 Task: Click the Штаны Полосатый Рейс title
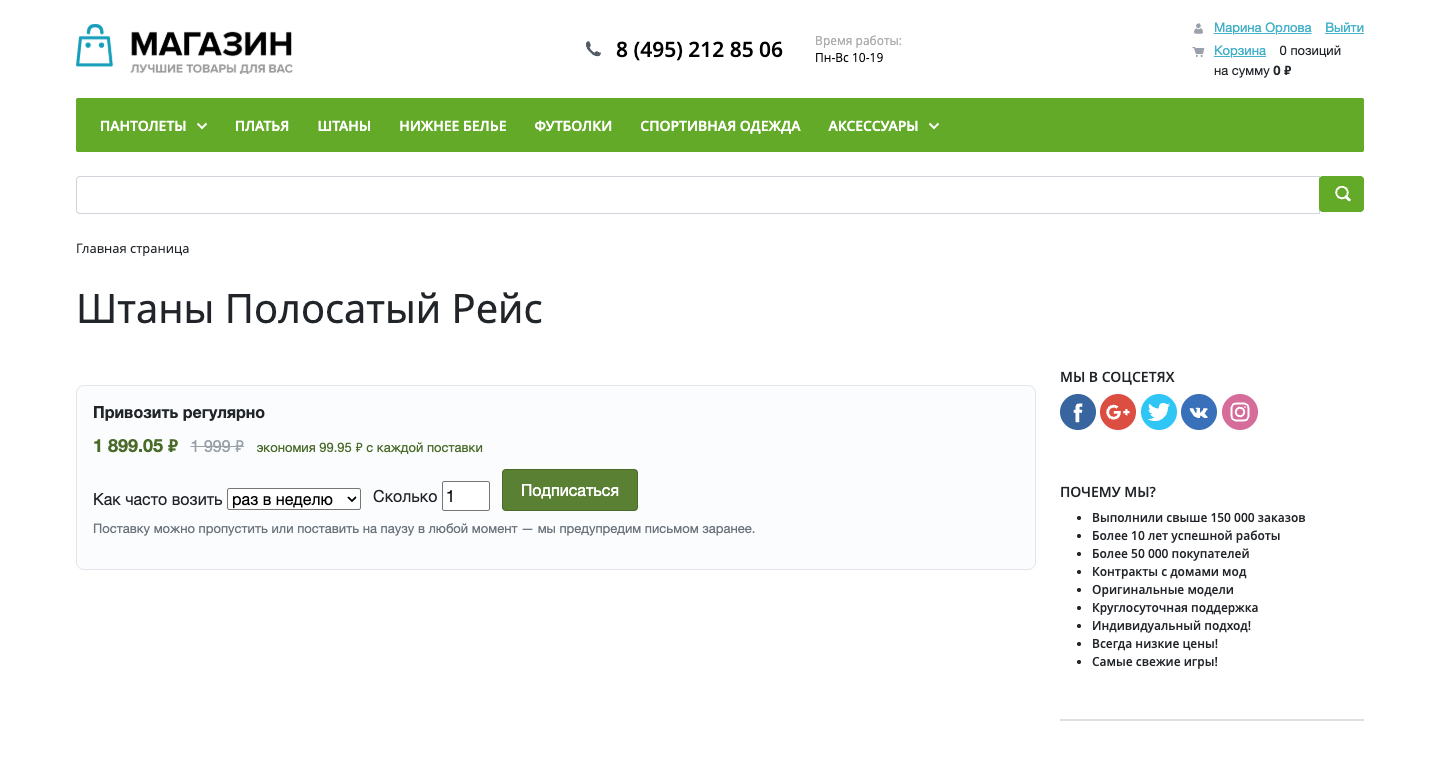click(x=309, y=309)
